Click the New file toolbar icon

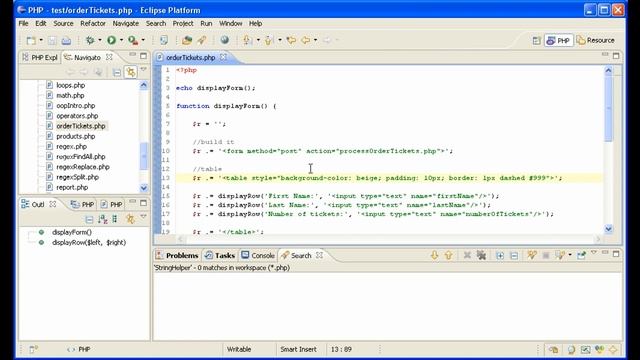click(x=31, y=40)
